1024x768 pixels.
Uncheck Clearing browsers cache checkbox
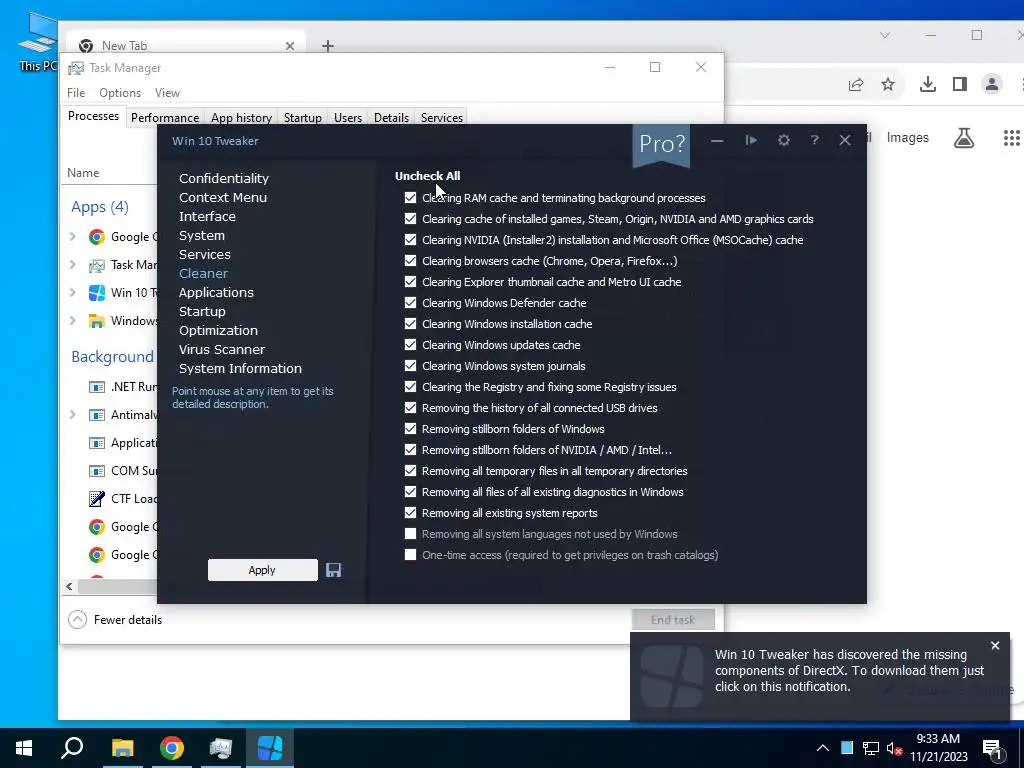[410, 261]
